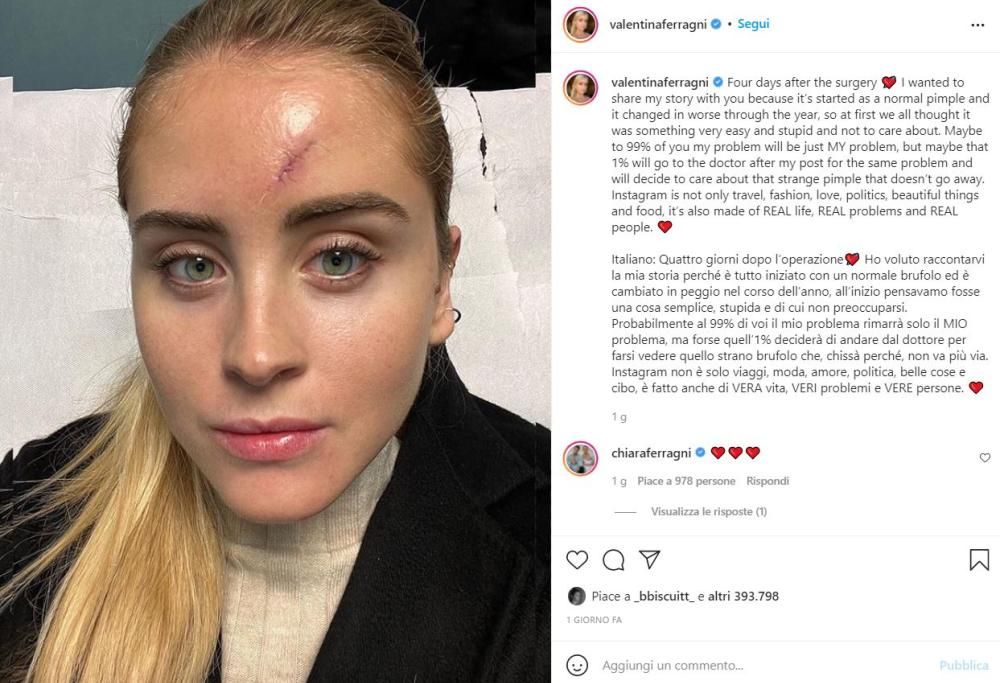Open chiaraferragni's profile avatar

580,458
